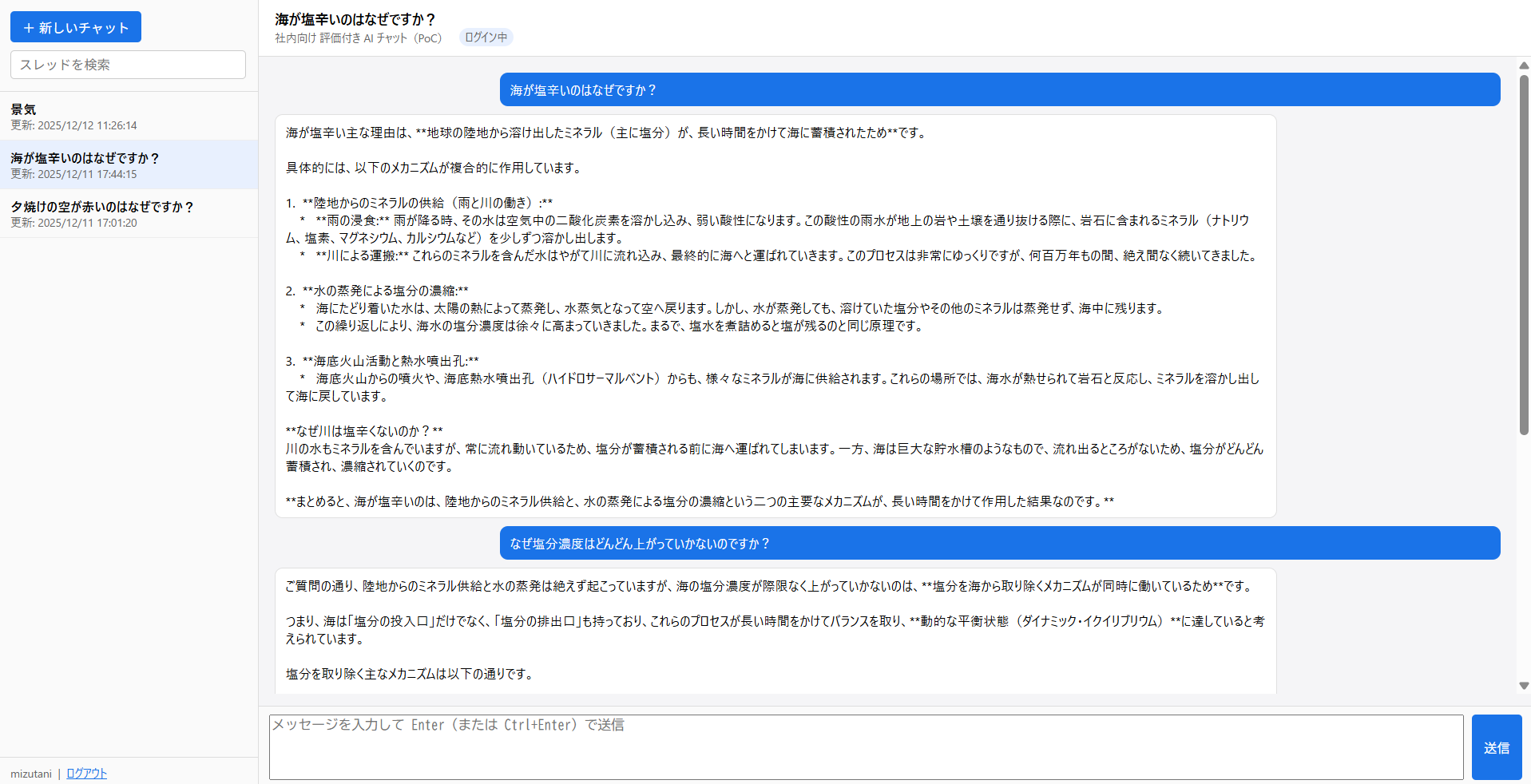Click the スレッドを検索 search field
The width and height of the screenshot is (1531, 784).
pos(127,65)
